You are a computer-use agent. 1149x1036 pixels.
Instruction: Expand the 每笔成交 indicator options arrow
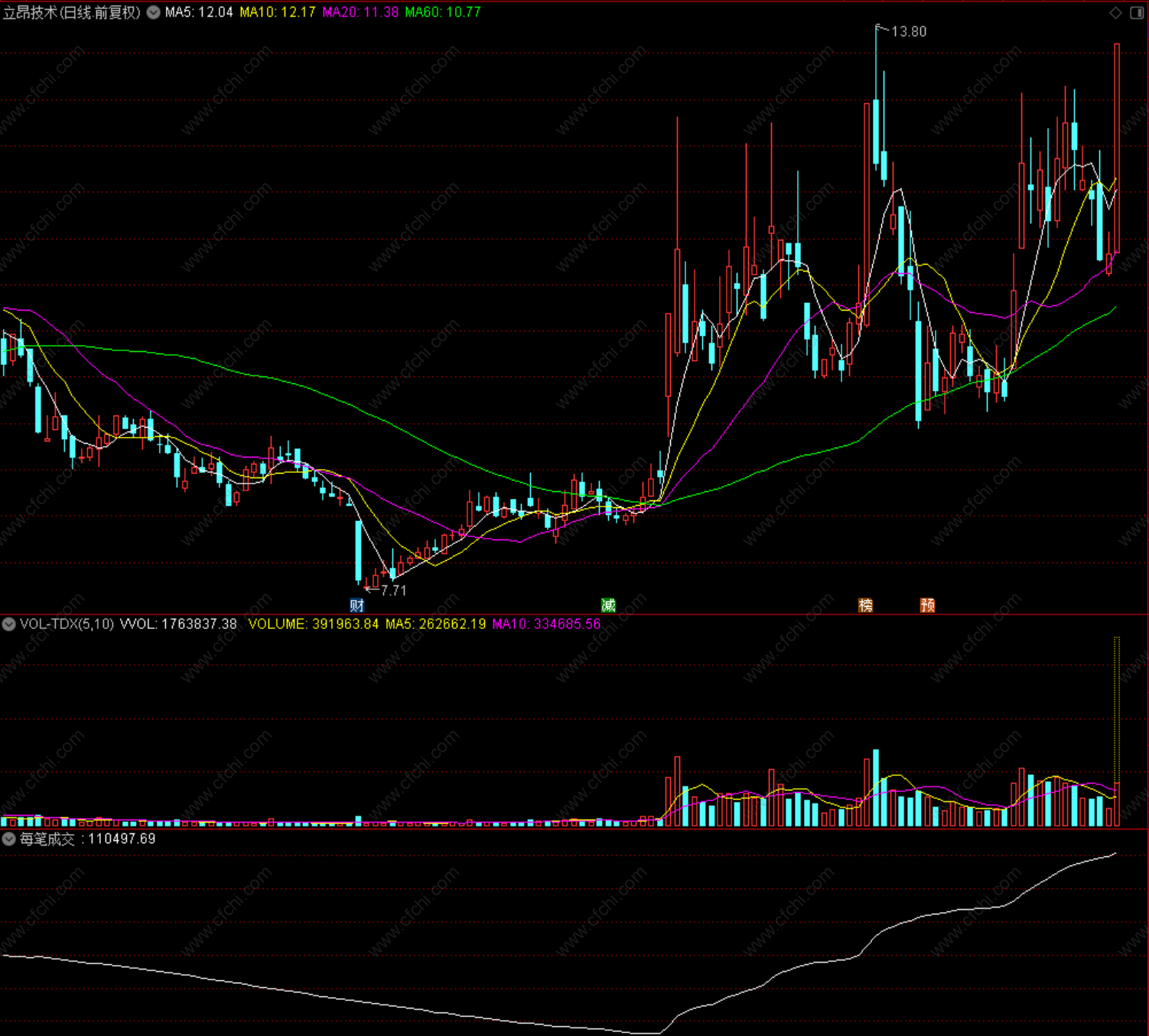click(8, 839)
